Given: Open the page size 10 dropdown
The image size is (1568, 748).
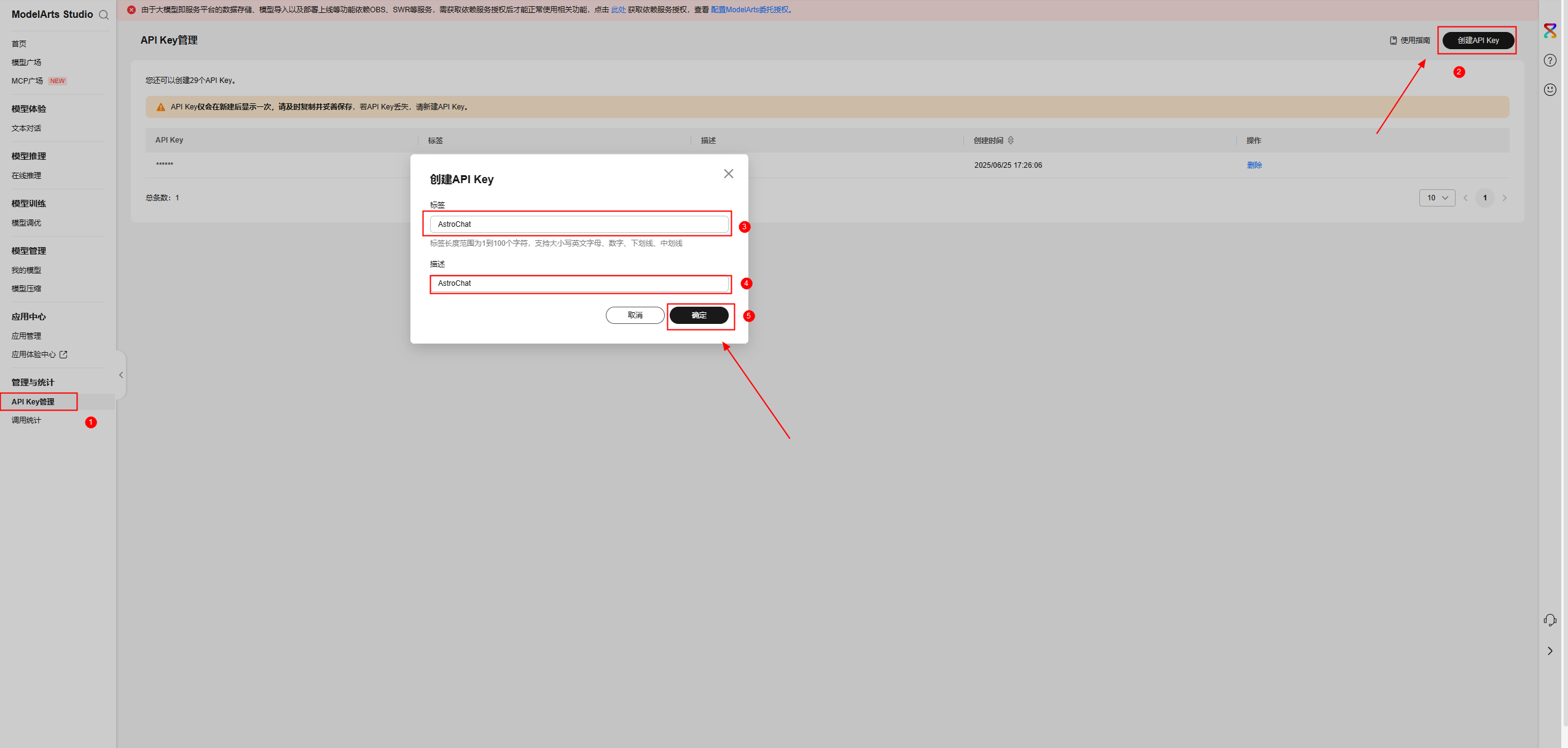Looking at the screenshot, I should (x=1437, y=198).
